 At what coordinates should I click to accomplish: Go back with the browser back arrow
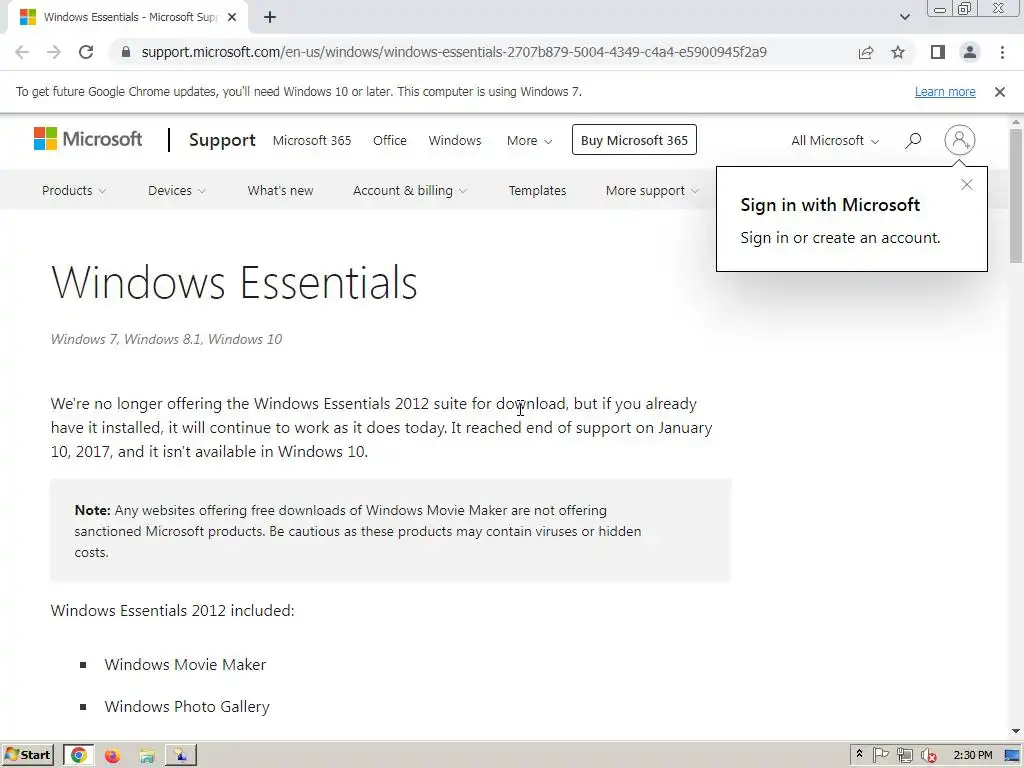[x=22, y=52]
